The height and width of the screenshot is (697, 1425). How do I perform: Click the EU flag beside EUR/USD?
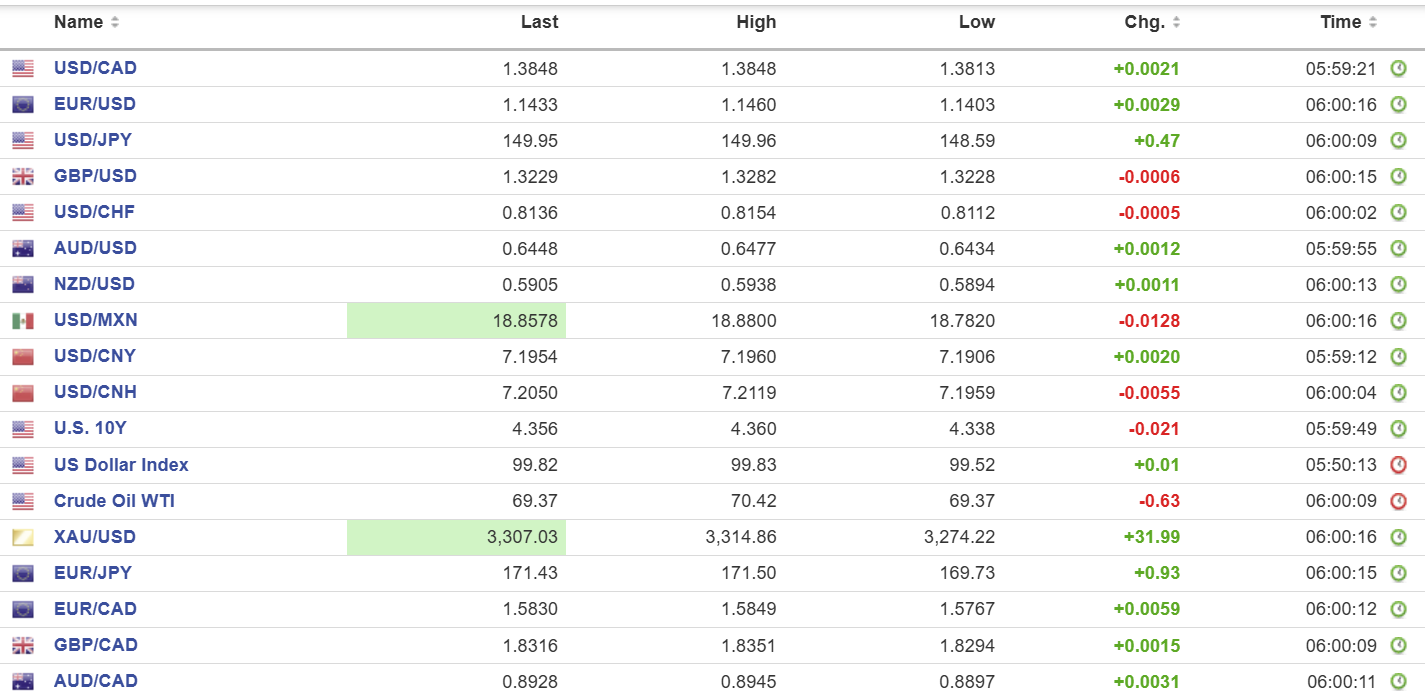[x=23, y=105]
